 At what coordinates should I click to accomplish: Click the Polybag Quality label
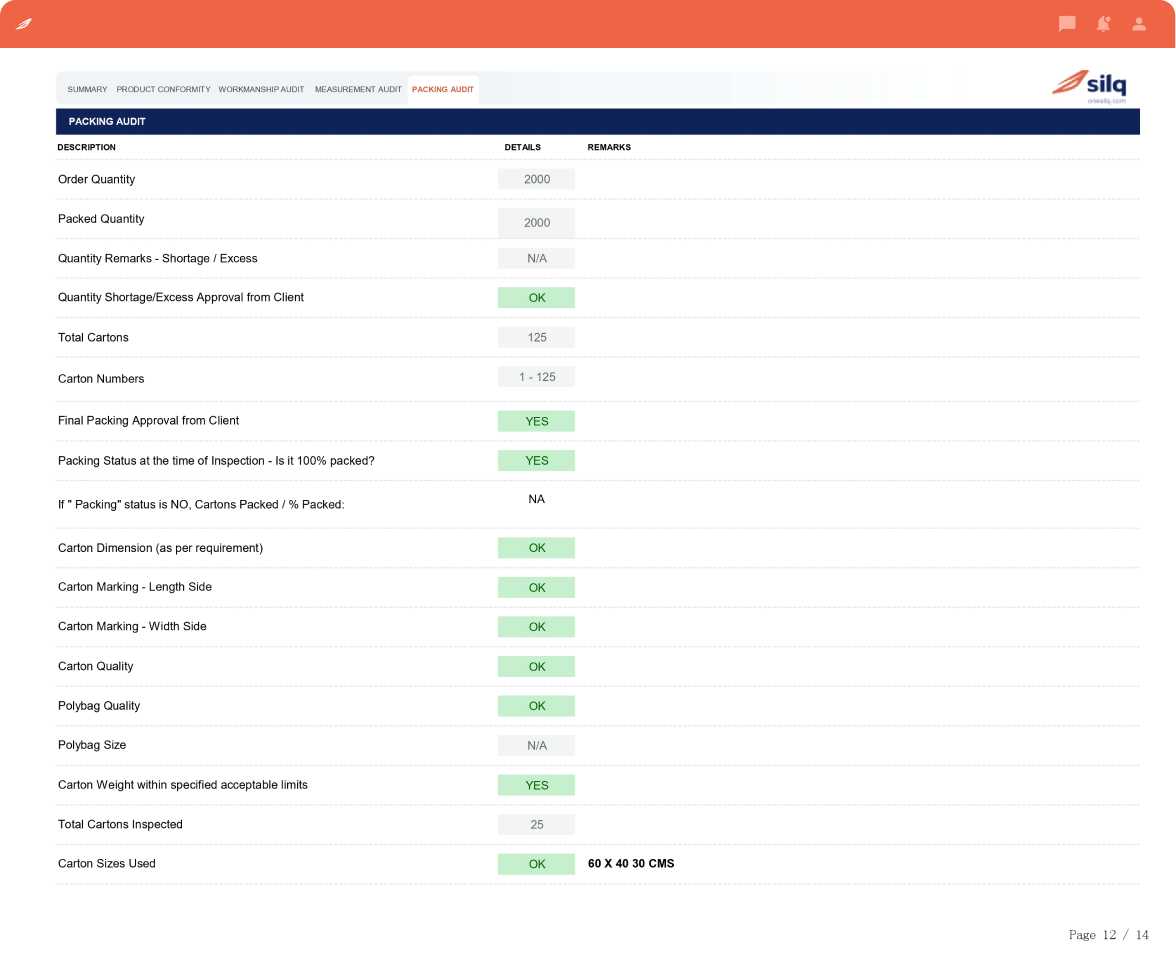pos(98,706)
